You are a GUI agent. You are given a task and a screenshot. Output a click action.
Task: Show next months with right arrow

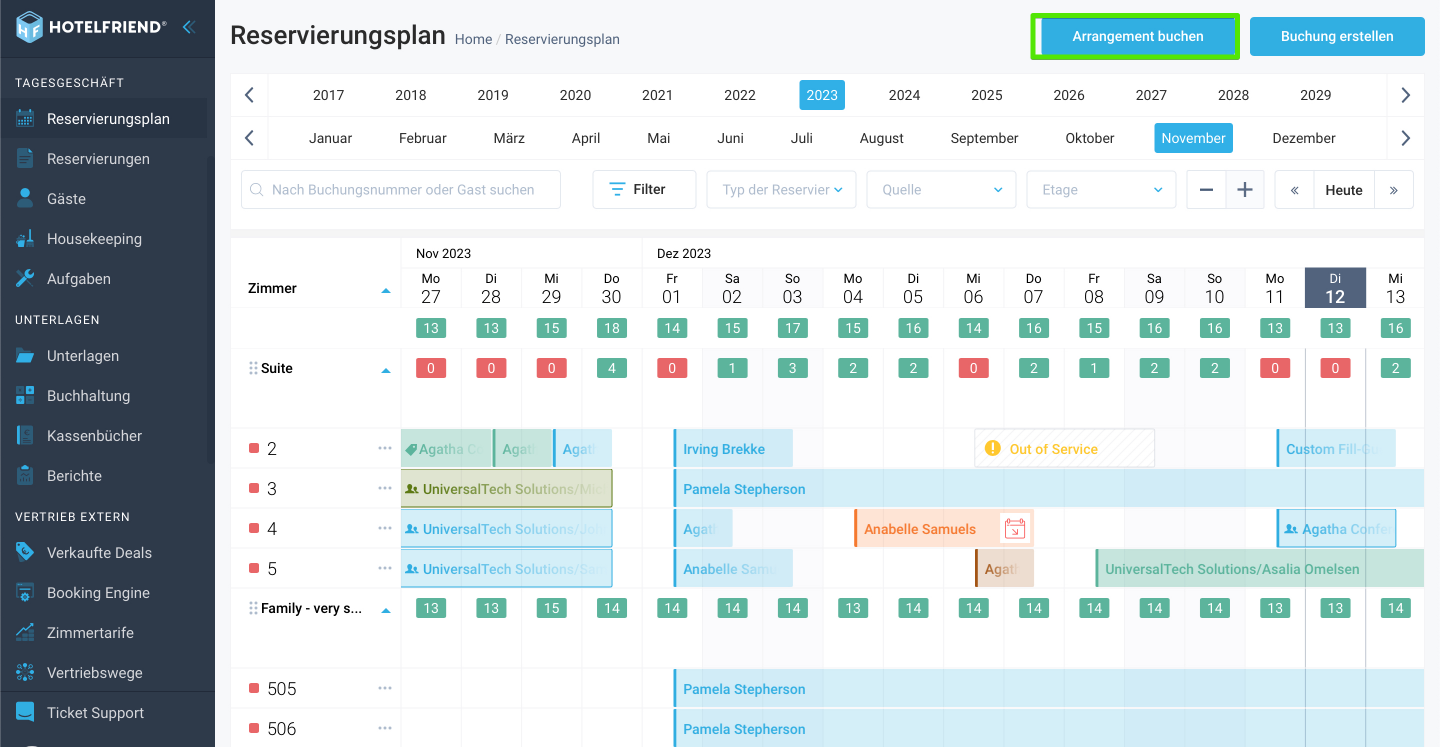click(x=1405, y=138)
